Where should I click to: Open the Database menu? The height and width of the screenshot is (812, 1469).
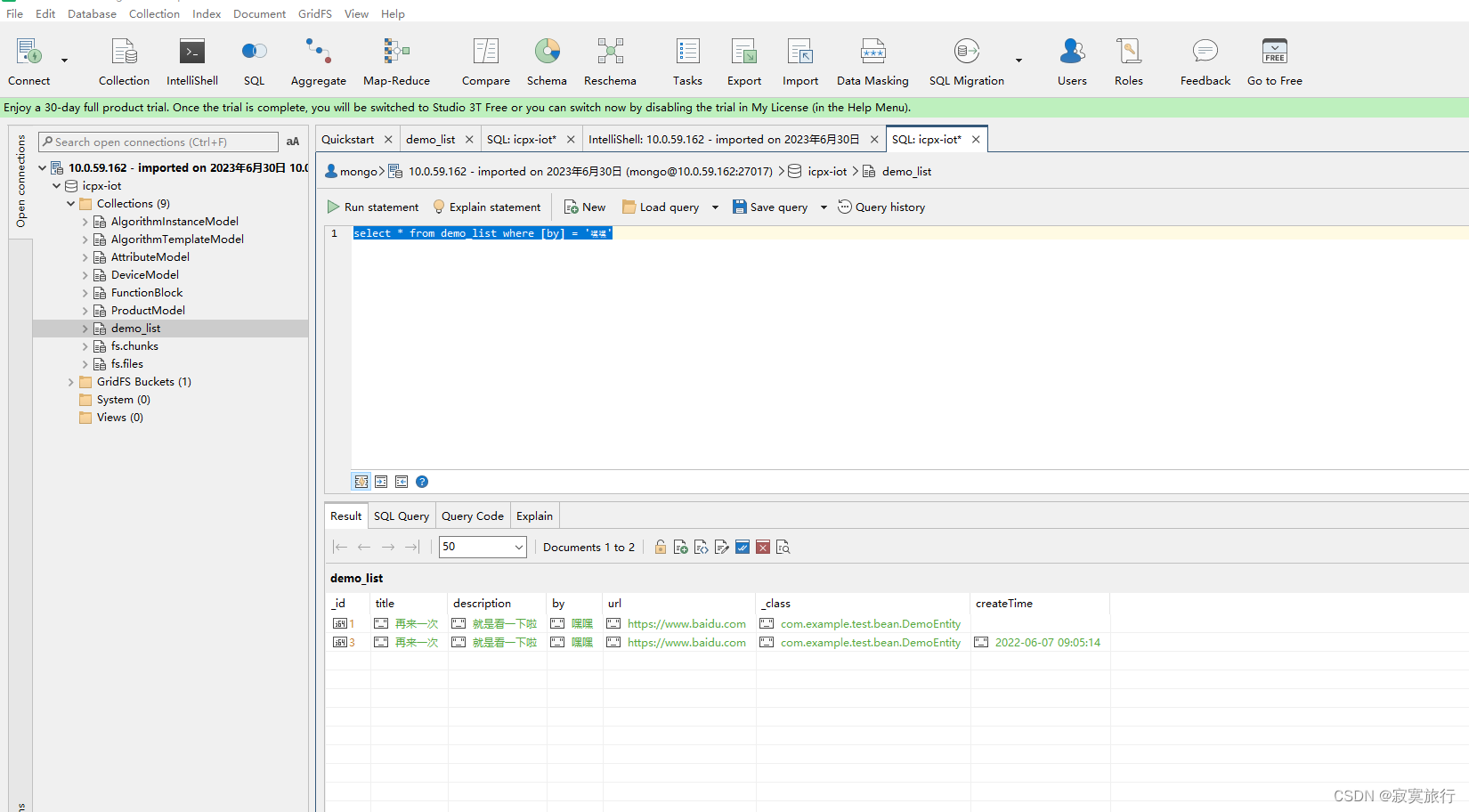point(92,13)
